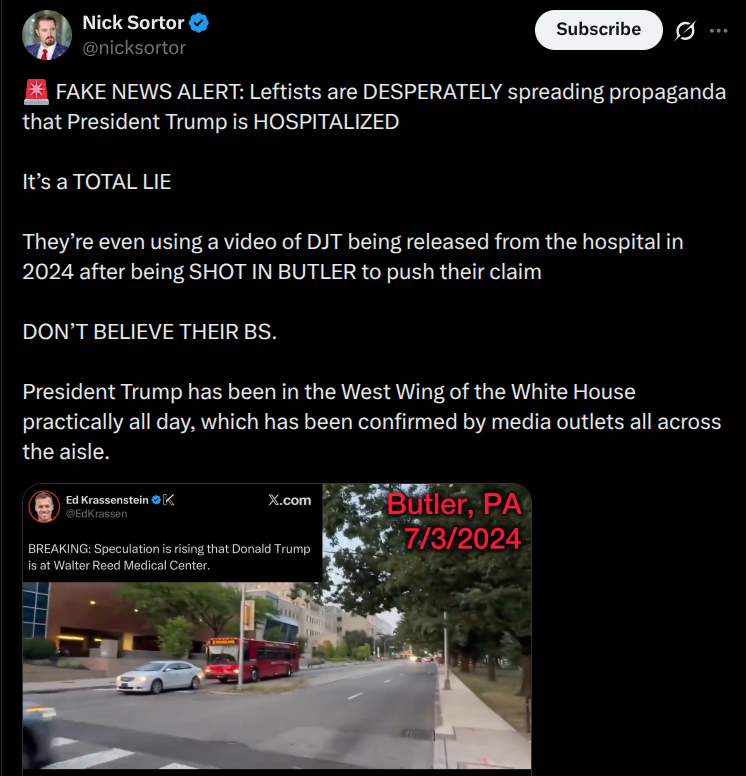
Task: Click Ed Krassenstein's verified checkmark
Action: click(x=155, y=500)
